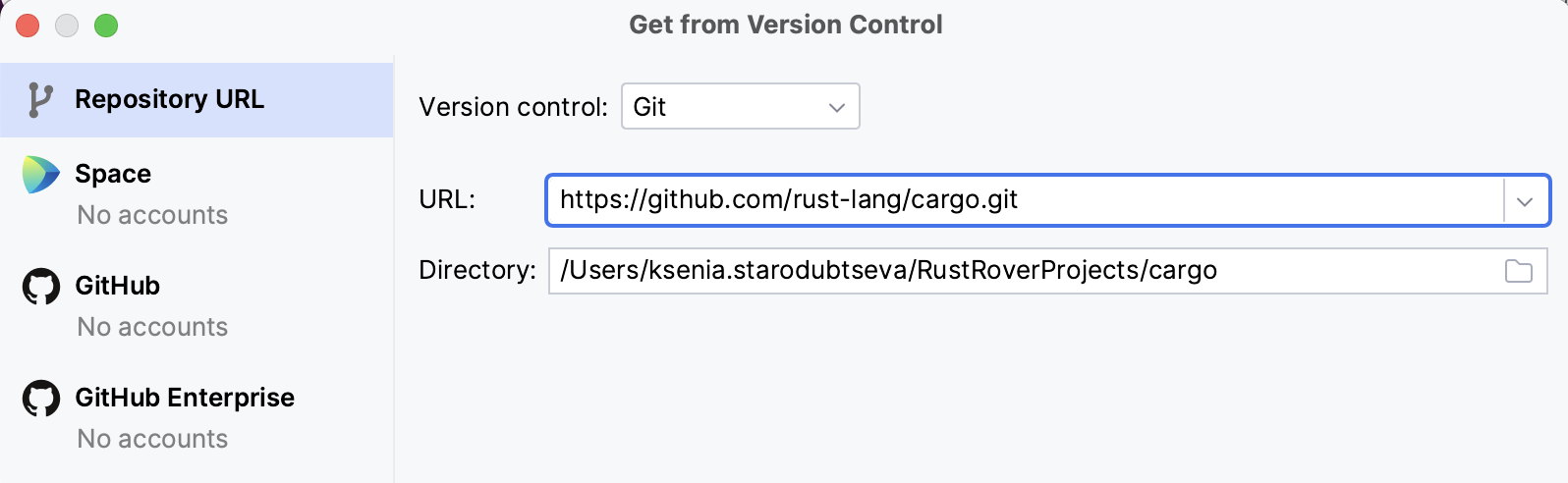Click "No accounts" under GitHub Enterprise

(152, 439)
